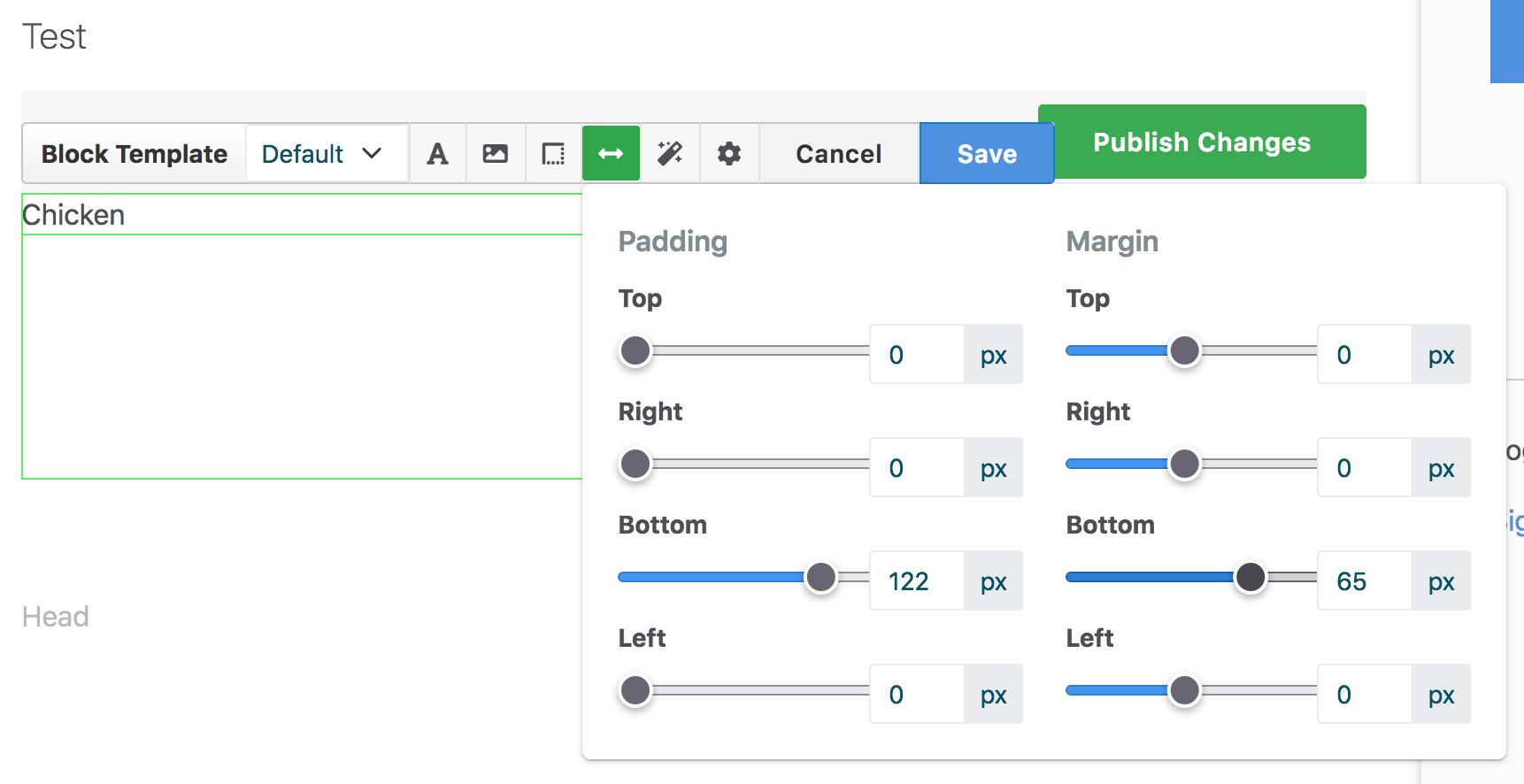Viewport: 1524px width, 784px height.
Task: Click the Block Template label
Action: click(x=134, y=153)
